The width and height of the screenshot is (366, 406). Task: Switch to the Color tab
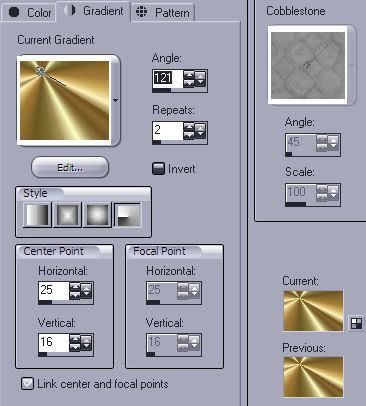[29, 13]
